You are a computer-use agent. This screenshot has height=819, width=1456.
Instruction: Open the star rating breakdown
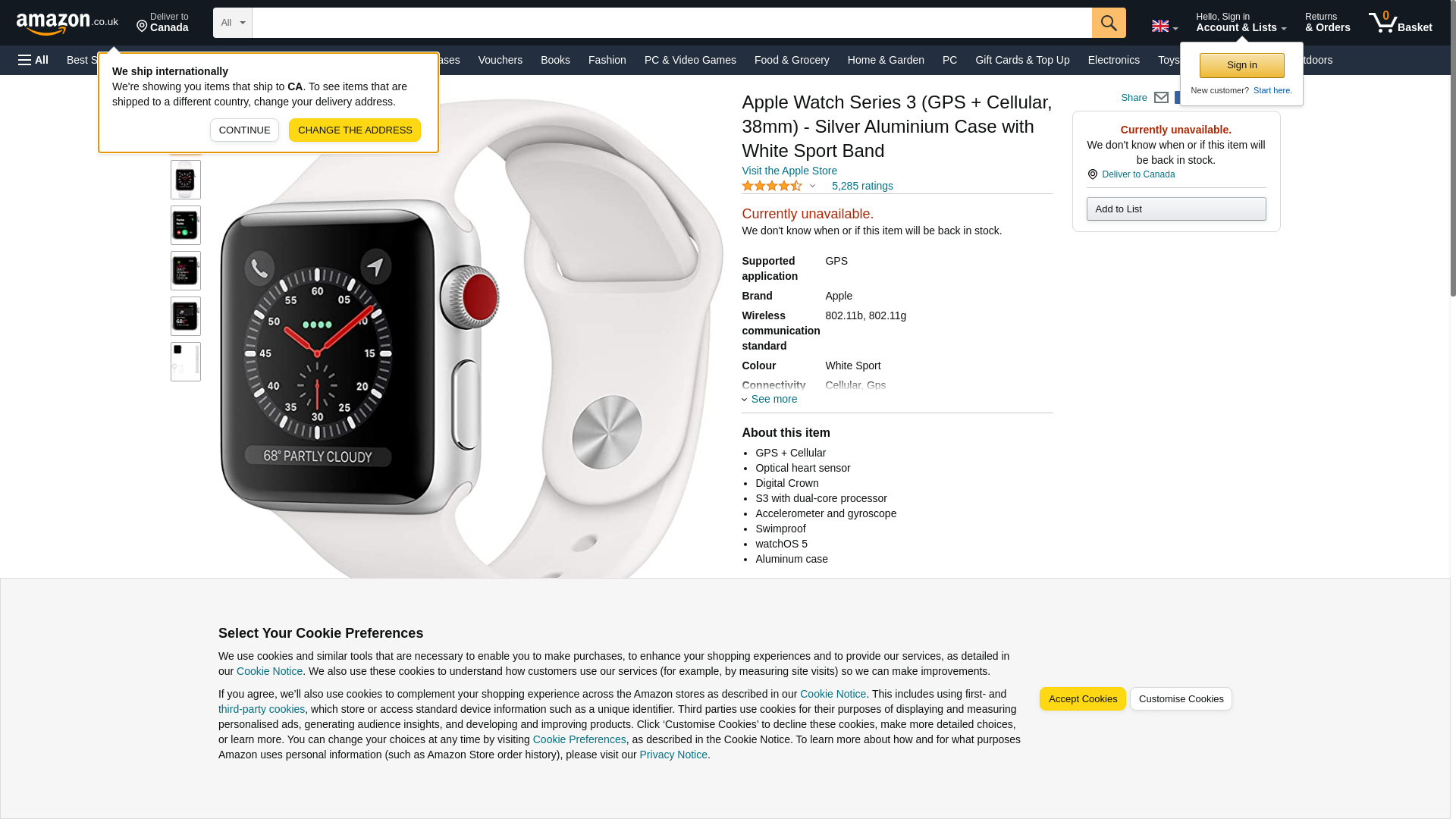click(779, 186)
